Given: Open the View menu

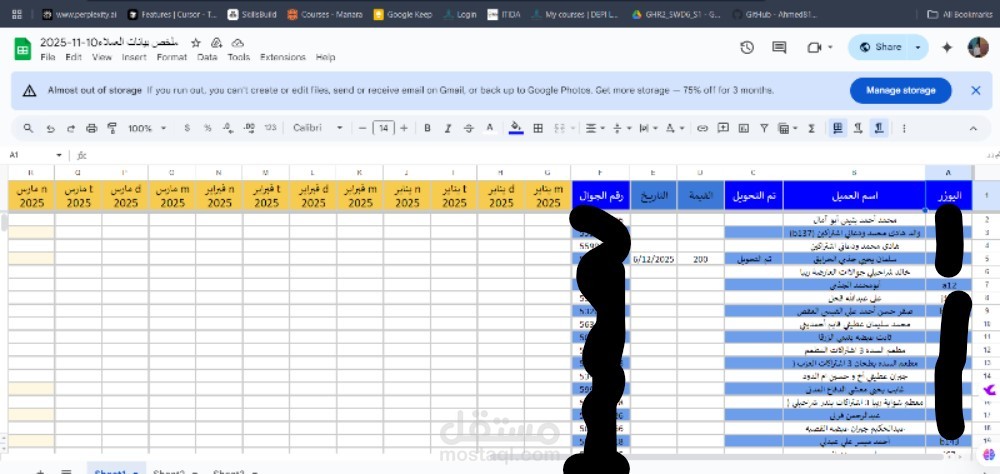Looking at the screenshot, I should [x=101, y=57].
